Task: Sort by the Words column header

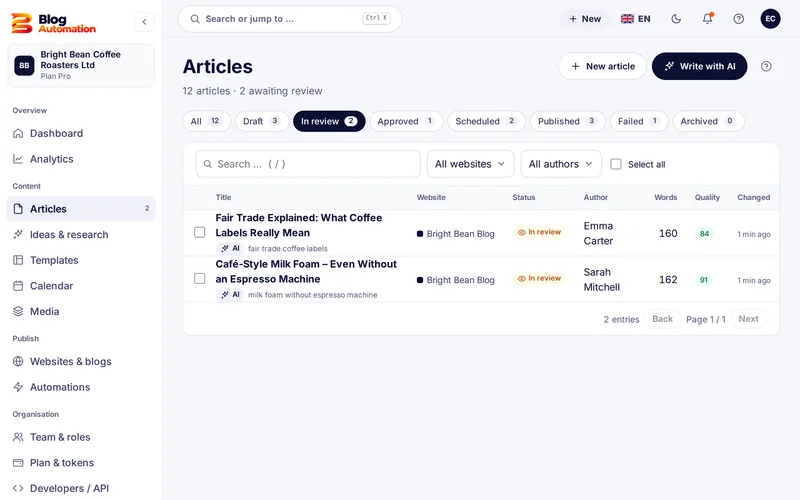Action: point(665,197)
